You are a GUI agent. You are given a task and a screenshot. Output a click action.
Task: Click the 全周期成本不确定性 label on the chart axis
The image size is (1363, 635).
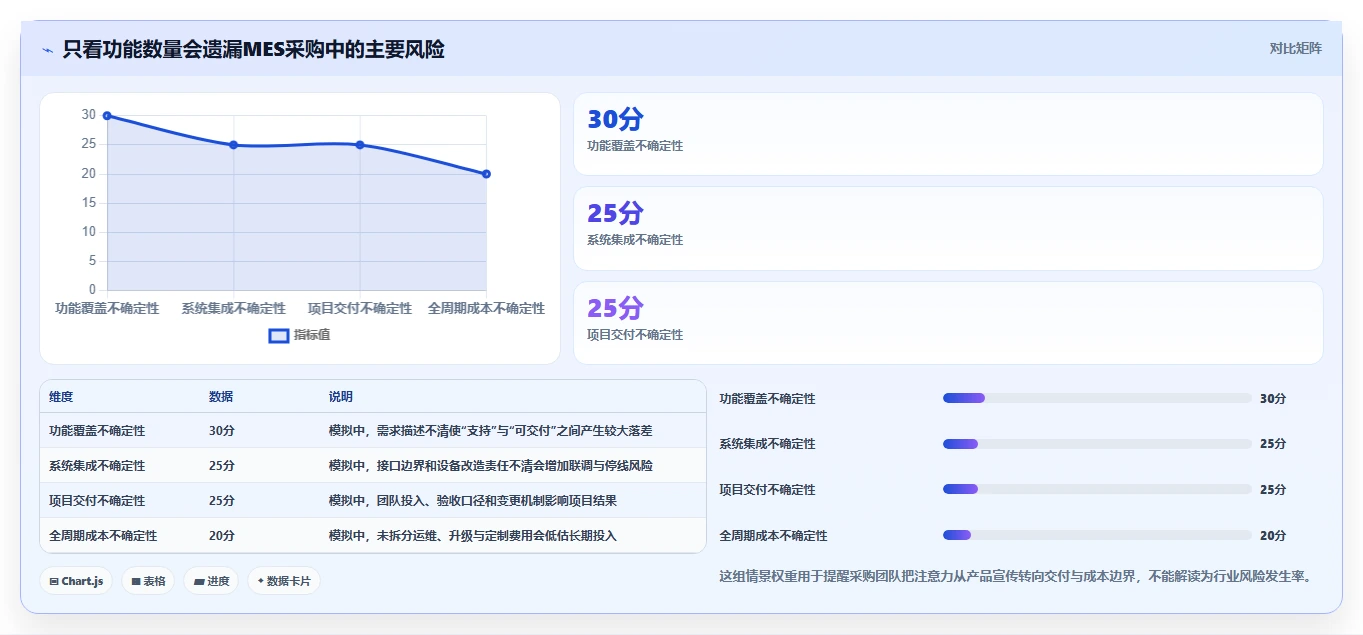tap(487, 309)
